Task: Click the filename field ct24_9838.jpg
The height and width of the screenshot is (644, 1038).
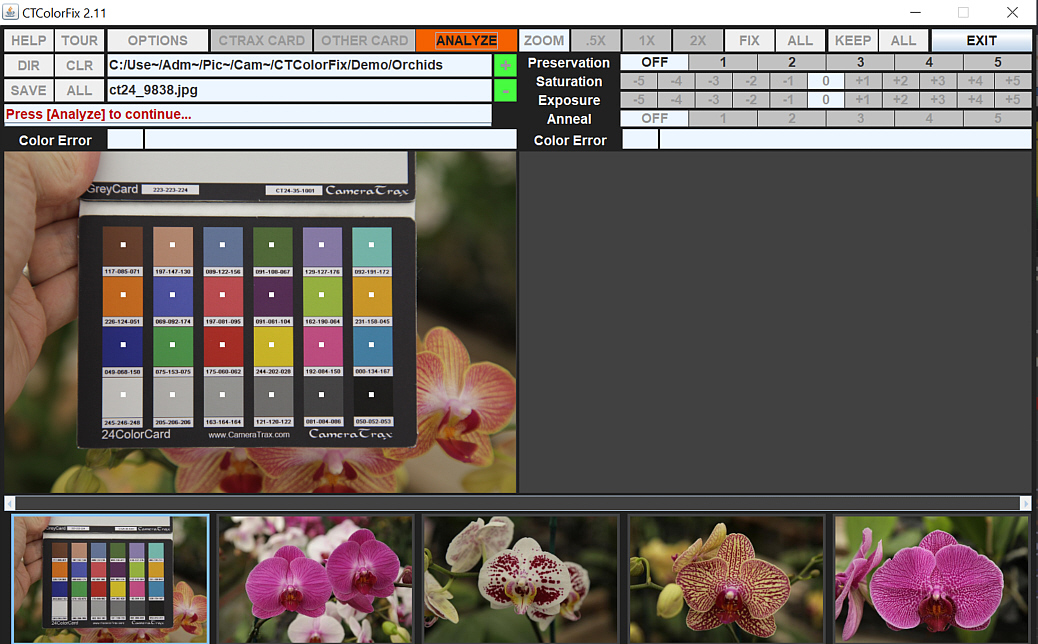Action: point(298,90)
